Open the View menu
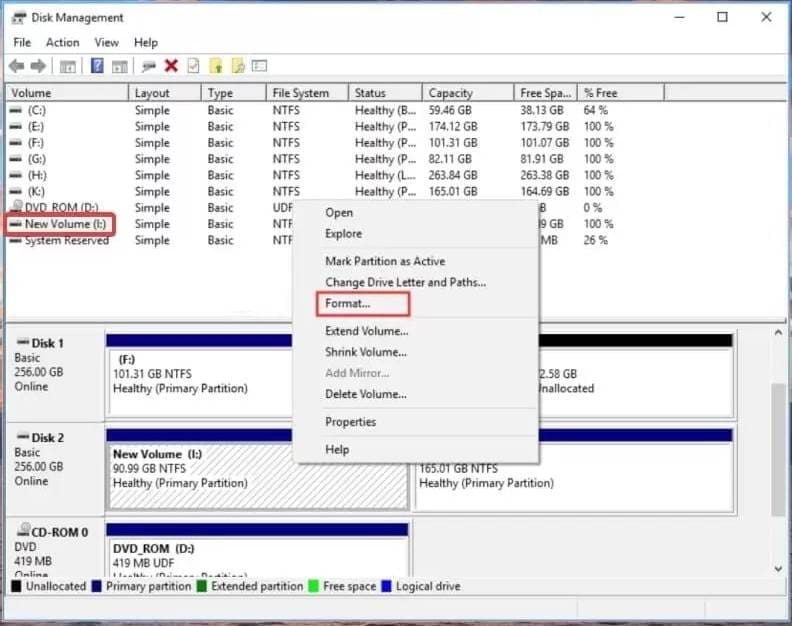 106,43
